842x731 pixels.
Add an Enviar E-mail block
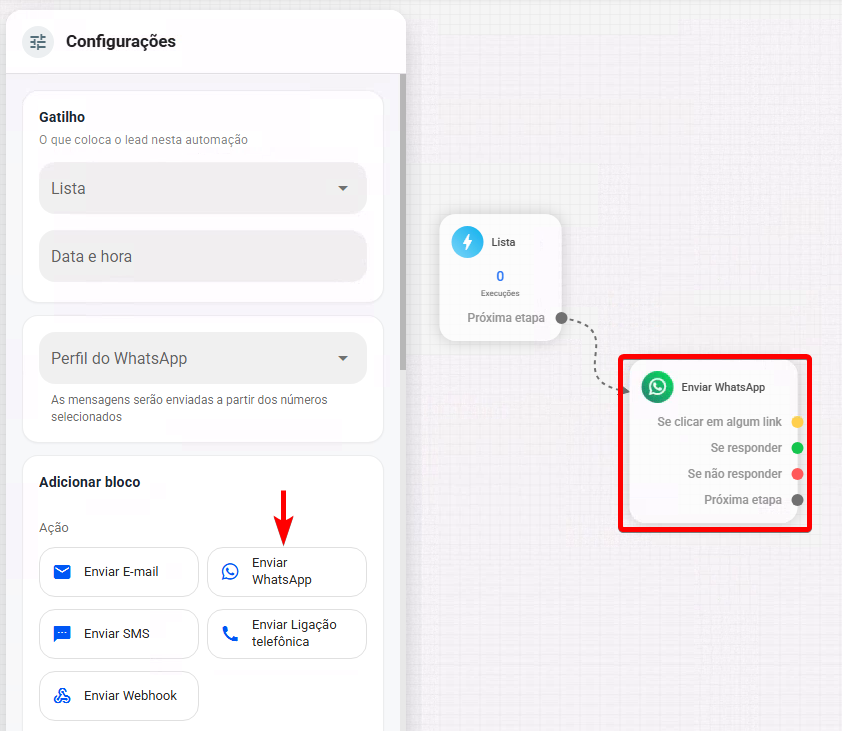pyautogui.click(x=119, y=572)
